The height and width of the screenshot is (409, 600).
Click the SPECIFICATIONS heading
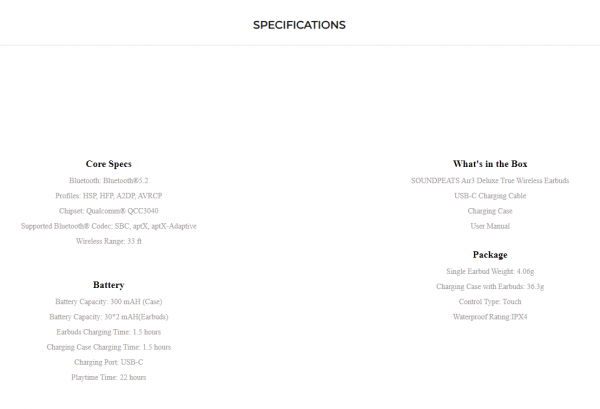tap(299, 25)
